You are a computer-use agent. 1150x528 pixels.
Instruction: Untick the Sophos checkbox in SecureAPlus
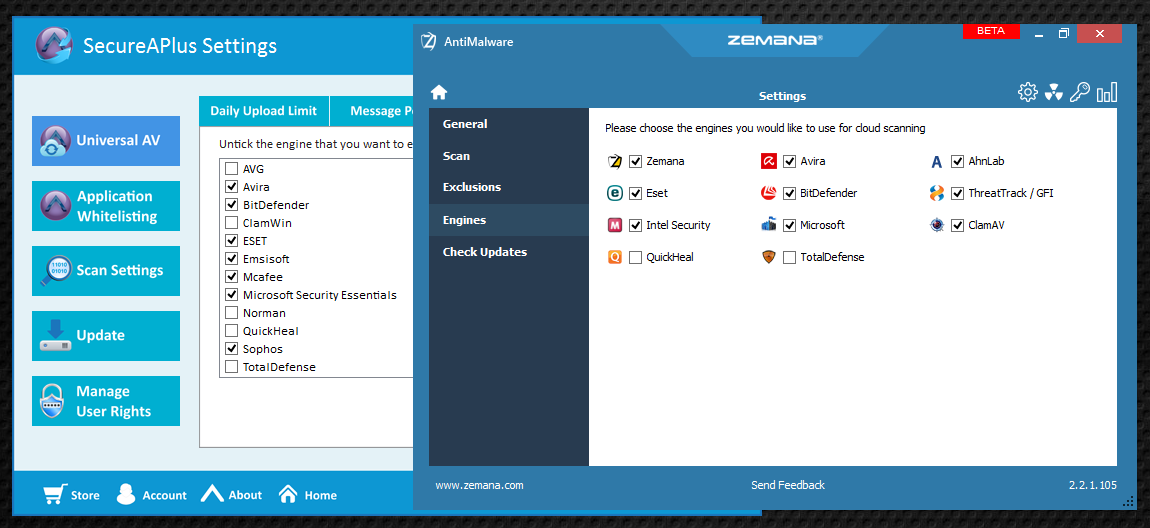[x=231, y=348]
